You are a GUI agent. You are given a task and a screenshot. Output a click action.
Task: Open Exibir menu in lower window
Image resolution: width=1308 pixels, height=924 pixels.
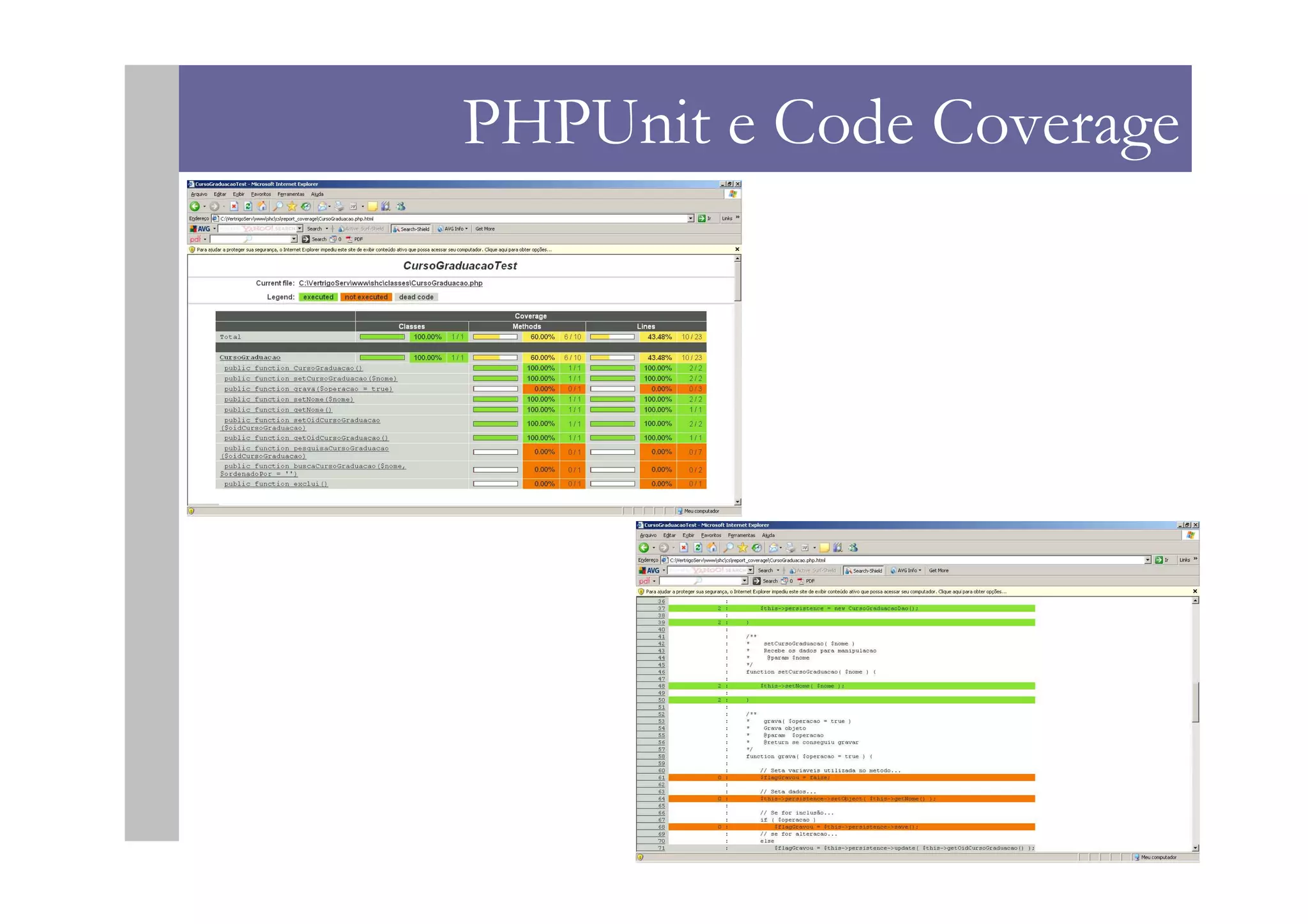click(x=688, y=535)
